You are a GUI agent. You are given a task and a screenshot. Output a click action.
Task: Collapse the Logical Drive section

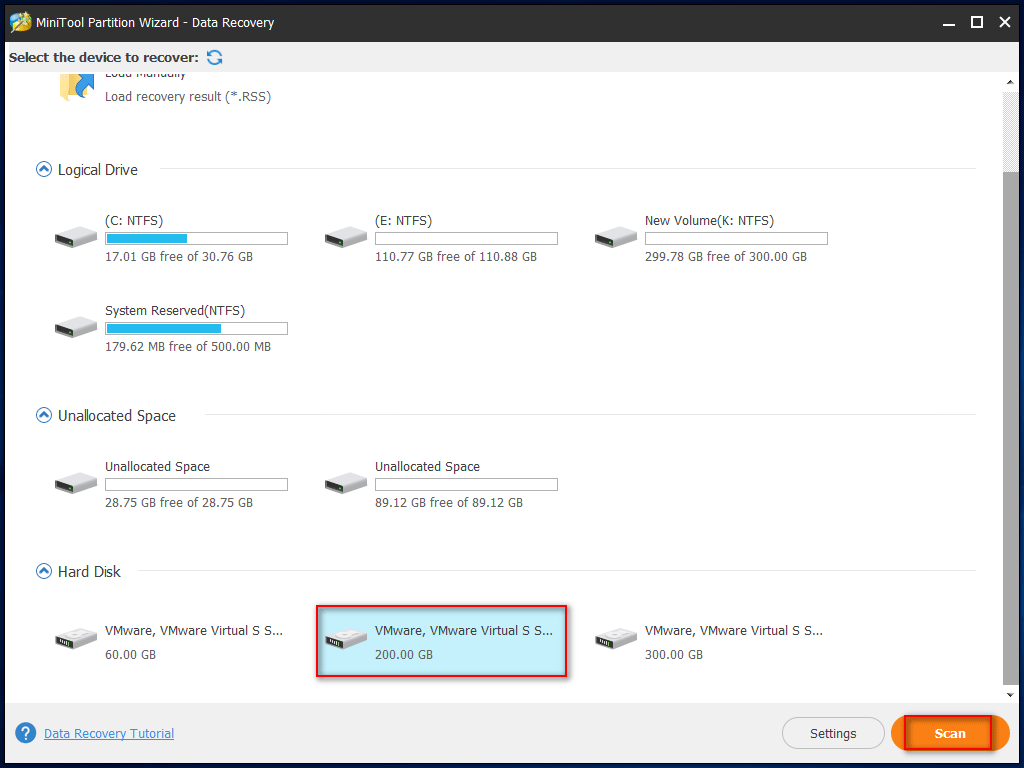coord(44,170)
